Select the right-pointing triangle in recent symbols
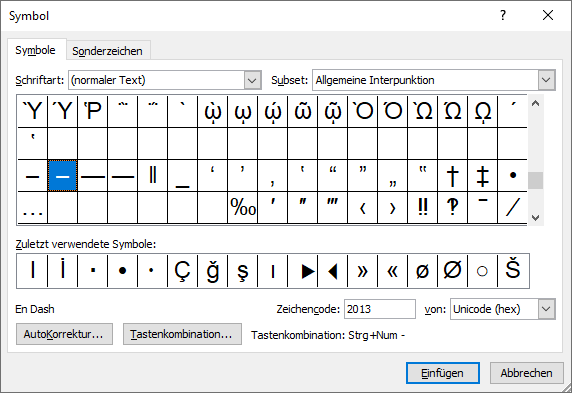 (303, 271)
